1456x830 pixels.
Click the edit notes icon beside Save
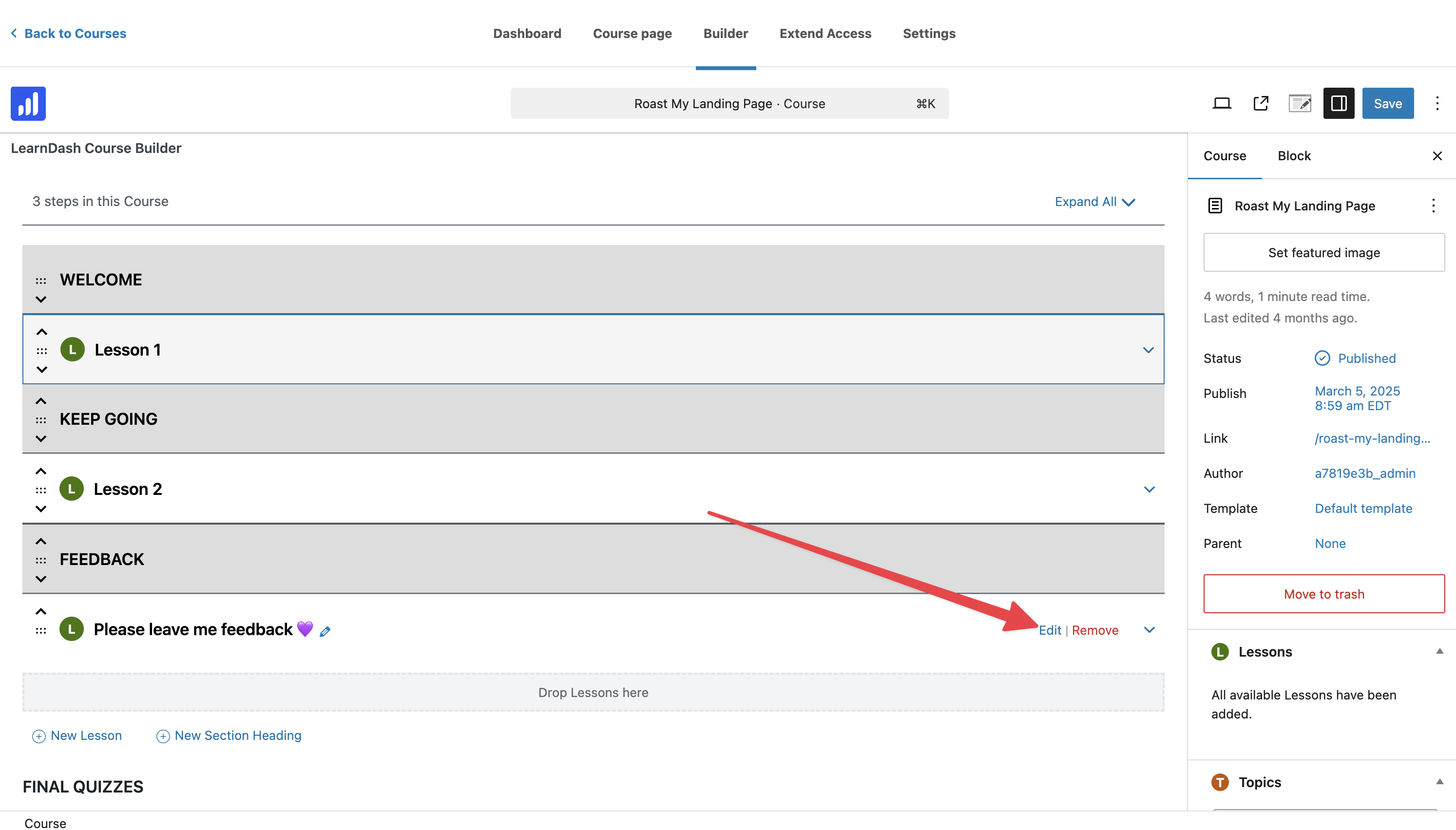[1300, 103]
